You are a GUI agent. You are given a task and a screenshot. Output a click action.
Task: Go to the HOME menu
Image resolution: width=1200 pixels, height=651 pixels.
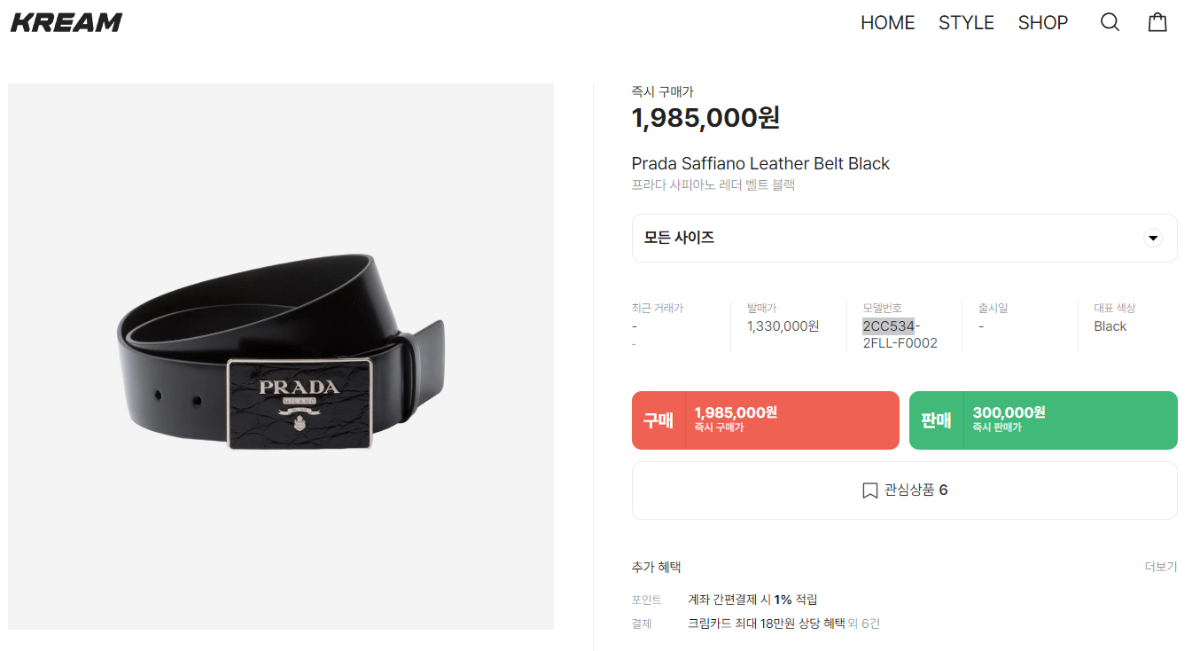coord(887,22)
